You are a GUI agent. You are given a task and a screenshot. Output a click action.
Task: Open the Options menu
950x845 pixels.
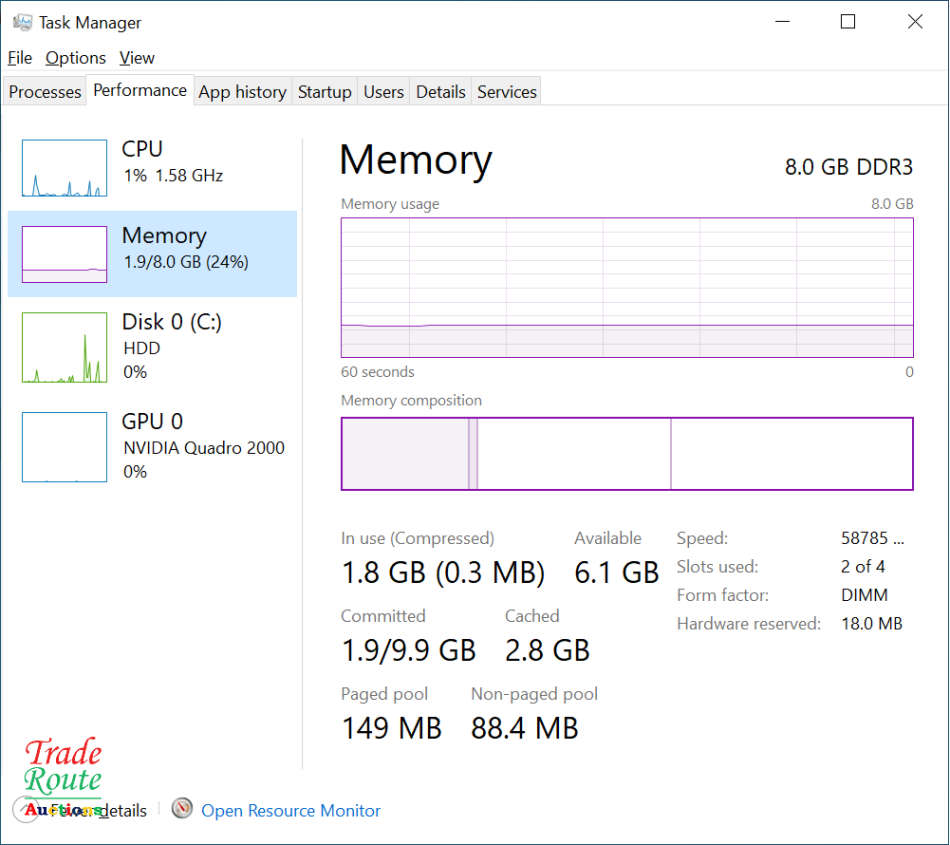(x=75, y=58)
